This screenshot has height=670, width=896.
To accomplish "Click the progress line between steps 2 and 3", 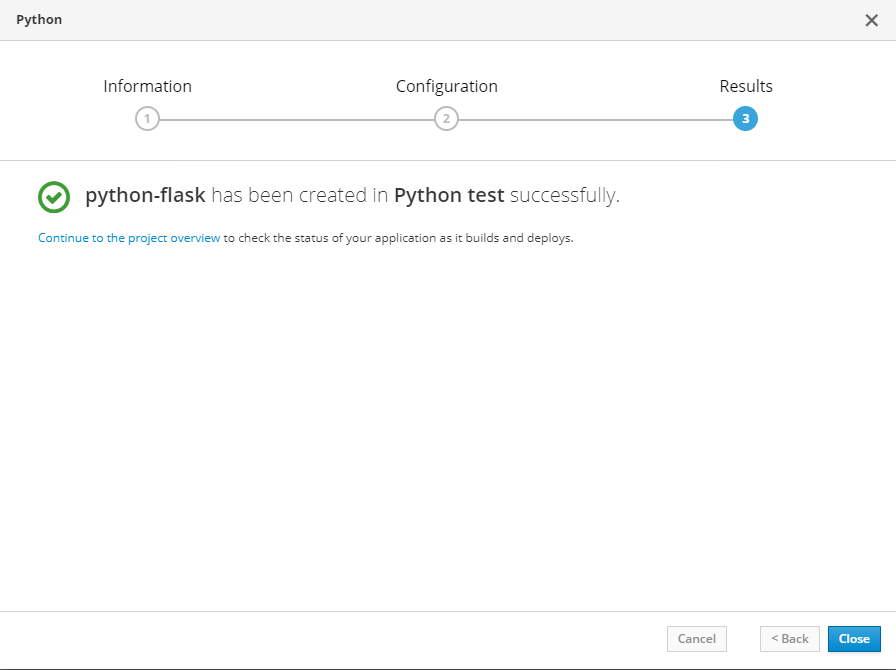I will point(595,119).
